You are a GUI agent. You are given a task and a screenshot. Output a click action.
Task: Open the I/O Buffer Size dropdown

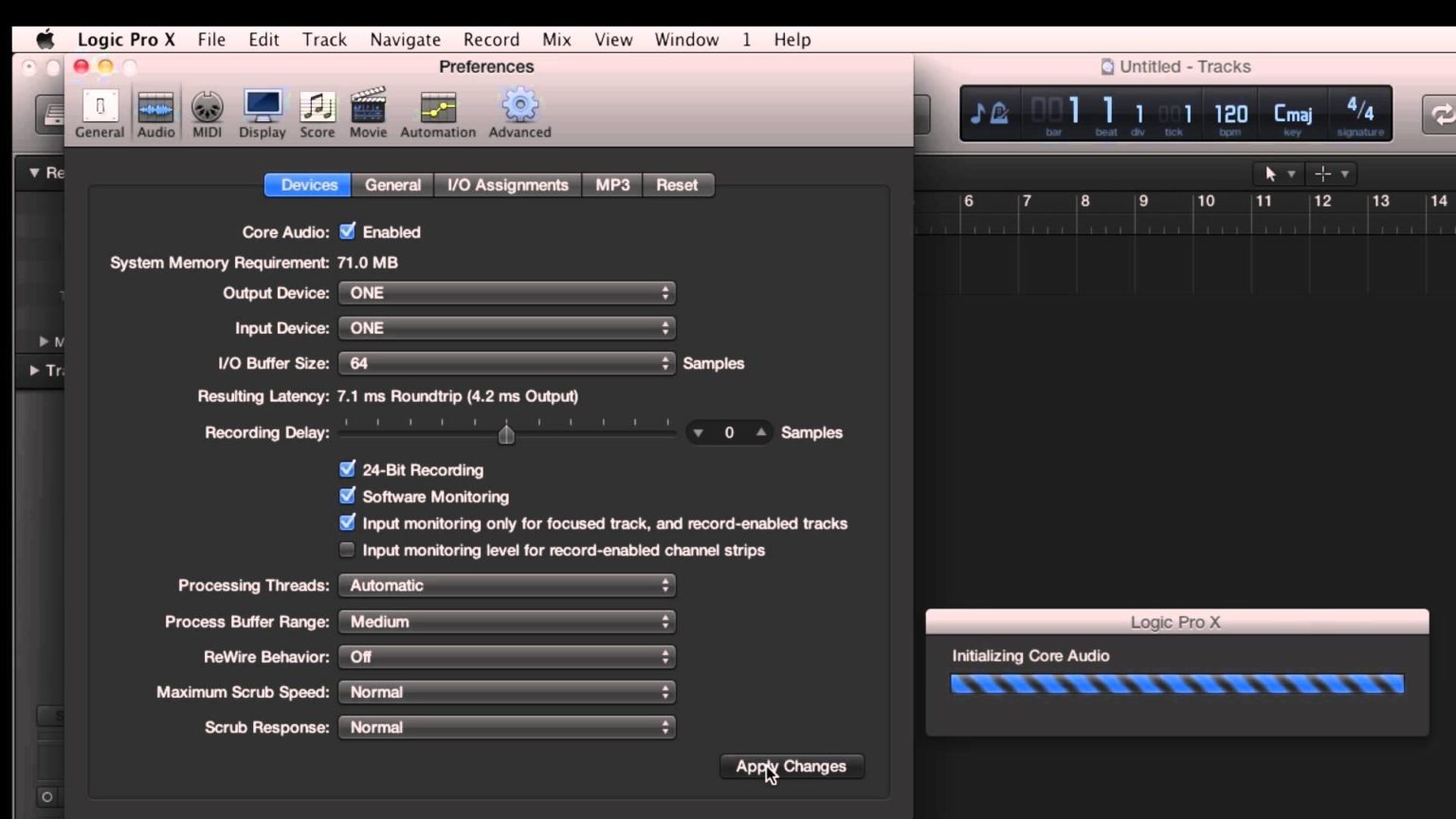(506, 363)
